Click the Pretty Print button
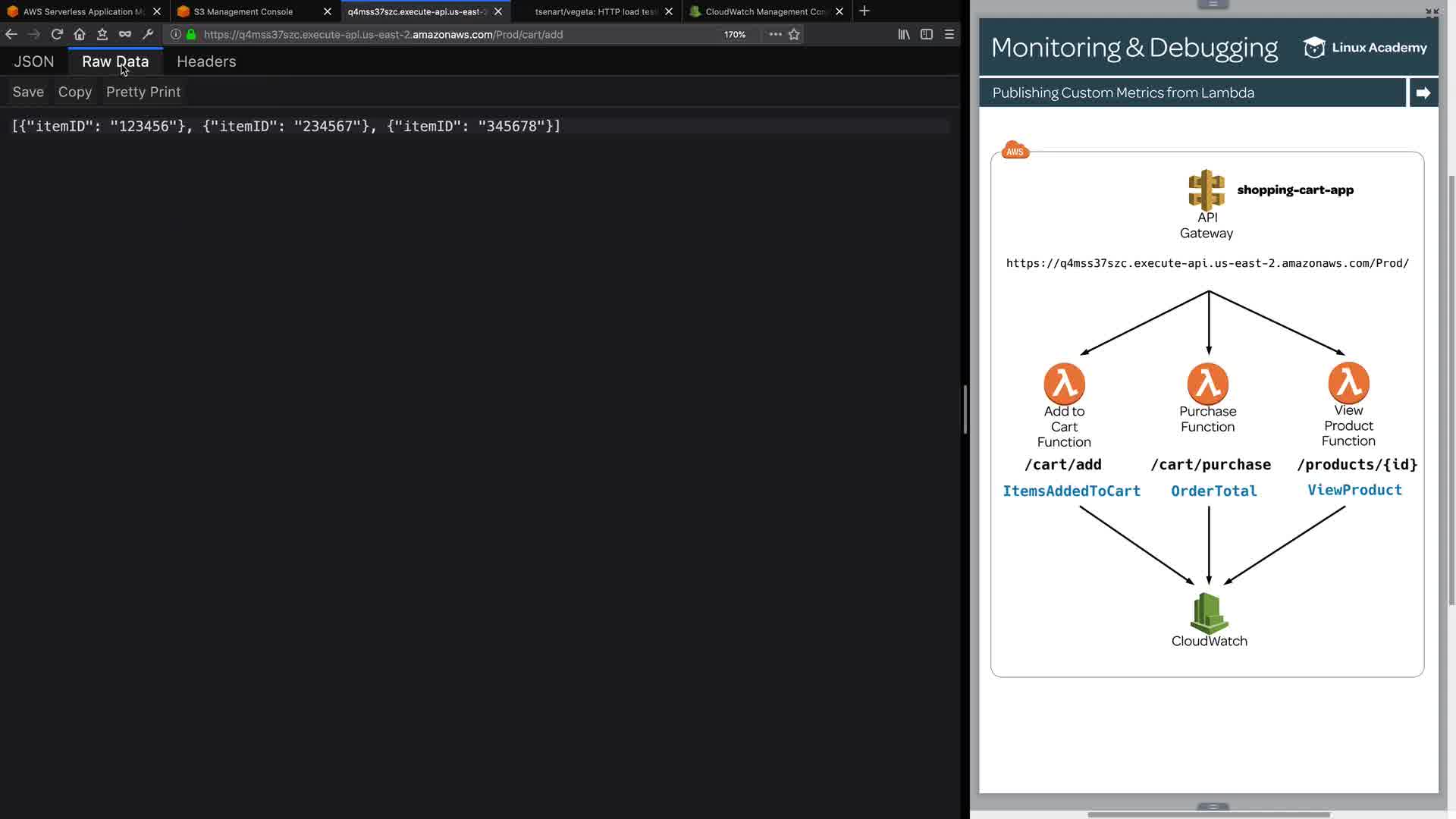This screenshot has height=819, width=1456. 143,92
